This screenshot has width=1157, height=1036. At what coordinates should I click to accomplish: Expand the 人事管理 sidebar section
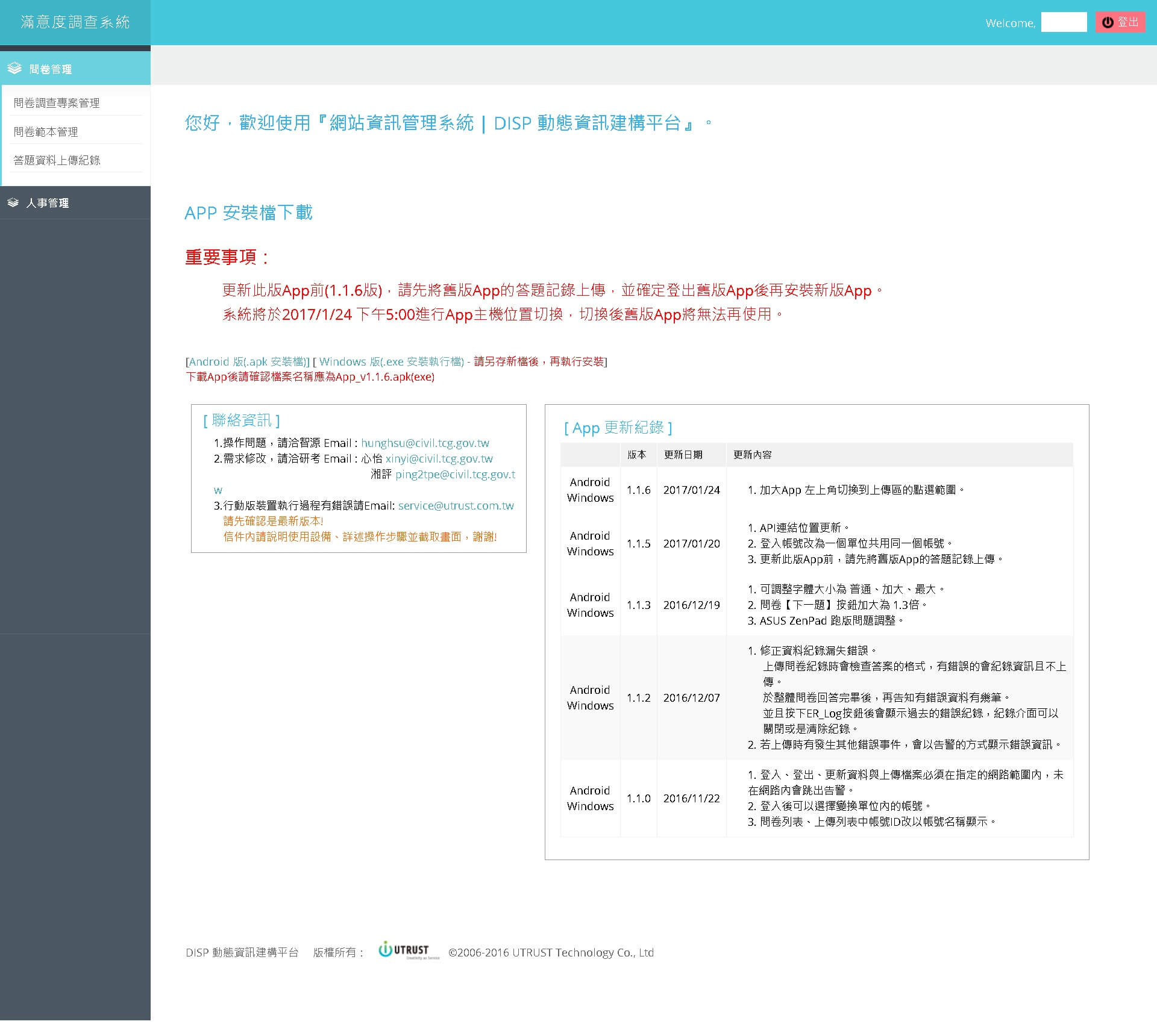(x=75, y=203)
